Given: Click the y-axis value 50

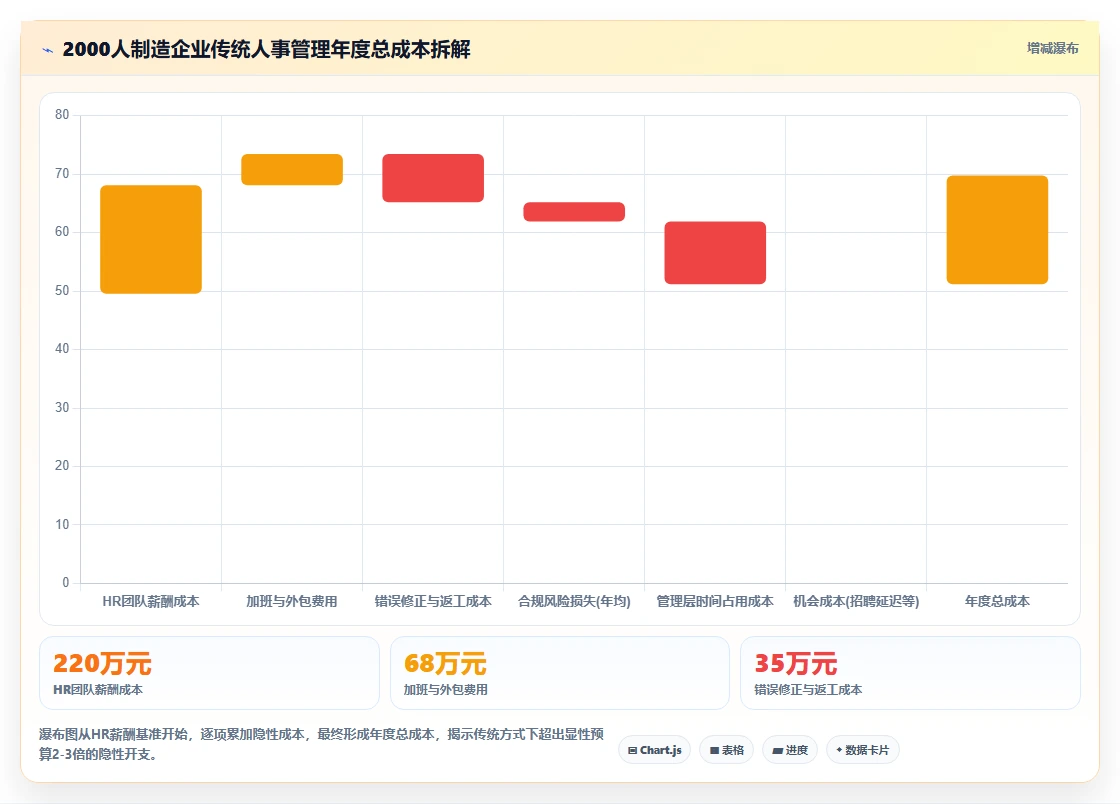Looking at the screenshot, I should tap(62, 291).
